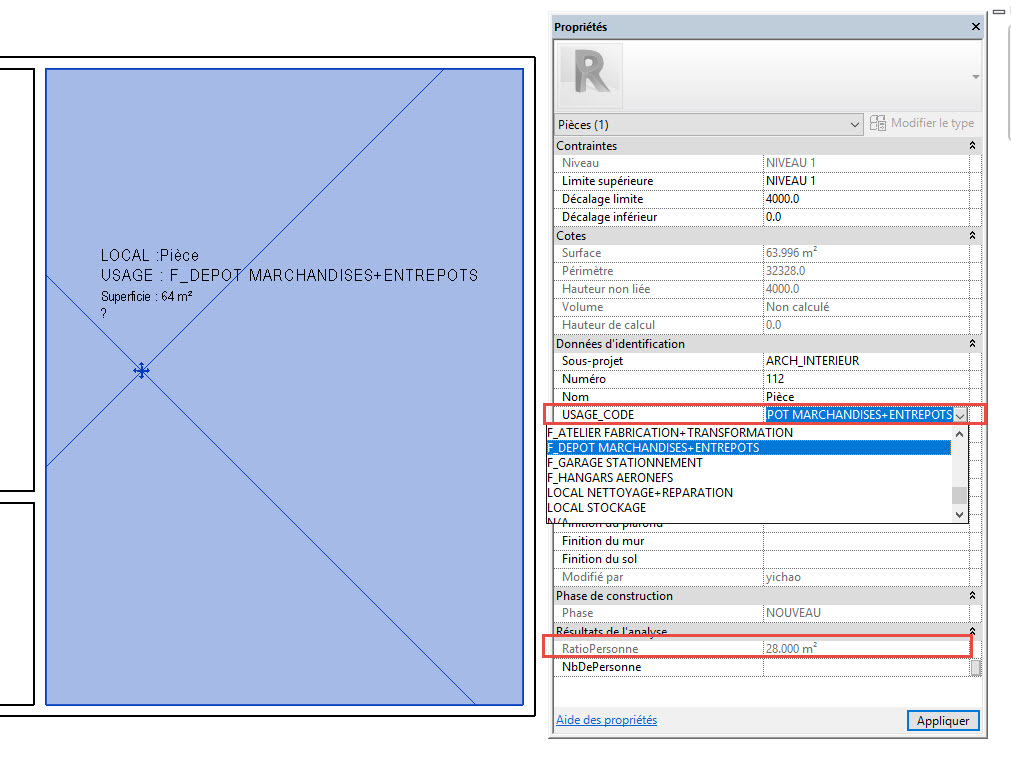
Task: Click the Revit type preview thumbnail
Action: (x=589, y=75)
